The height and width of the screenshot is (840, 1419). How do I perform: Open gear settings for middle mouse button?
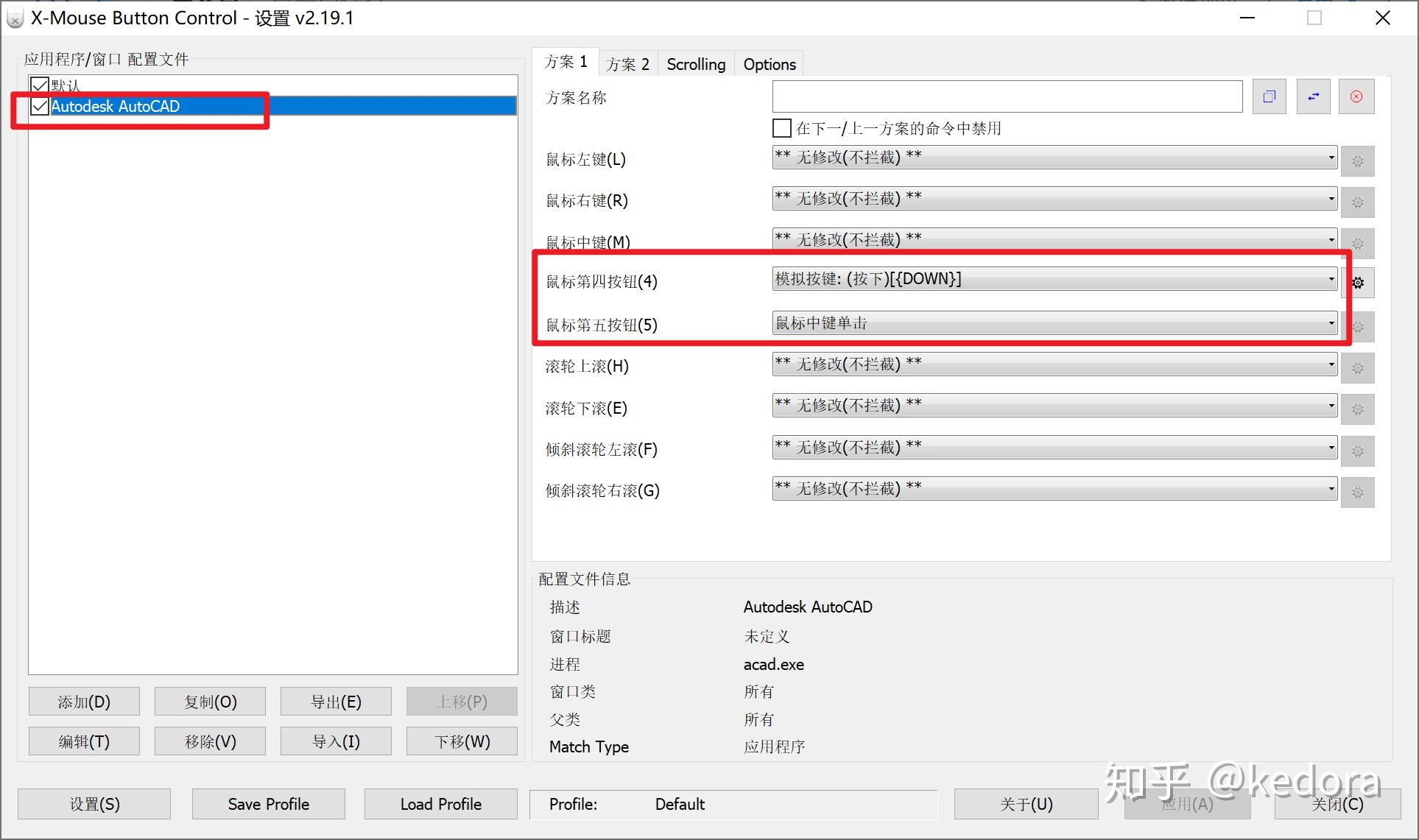click(1357, 243)
